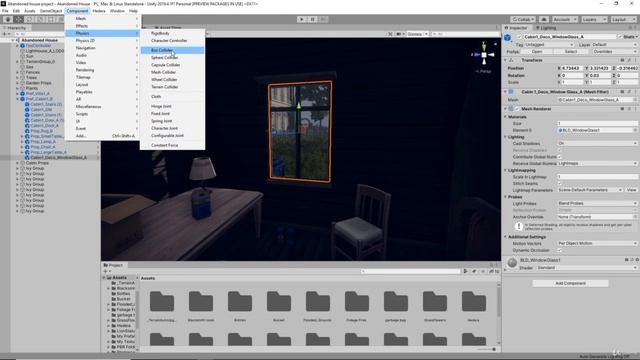Click the GameObject cube icon in Inspector
This screenshot has width=640, height=360.
(x=508, y=38)
